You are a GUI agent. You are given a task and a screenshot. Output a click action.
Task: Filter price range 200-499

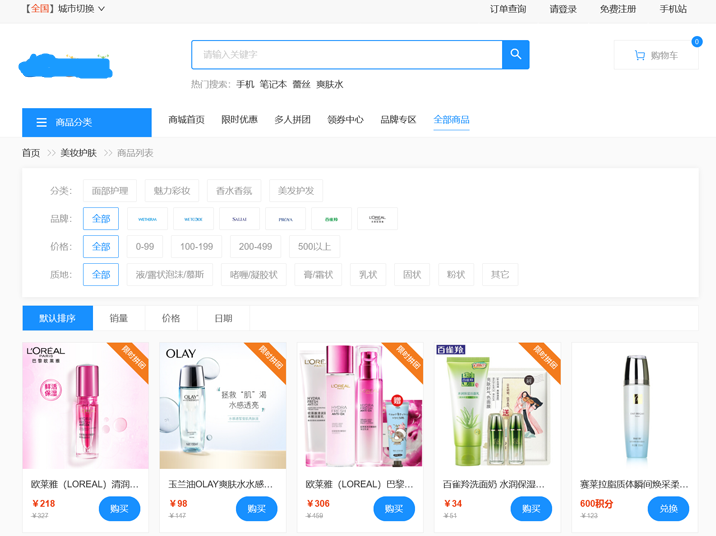pyautogui.click(x=255, y=247)
